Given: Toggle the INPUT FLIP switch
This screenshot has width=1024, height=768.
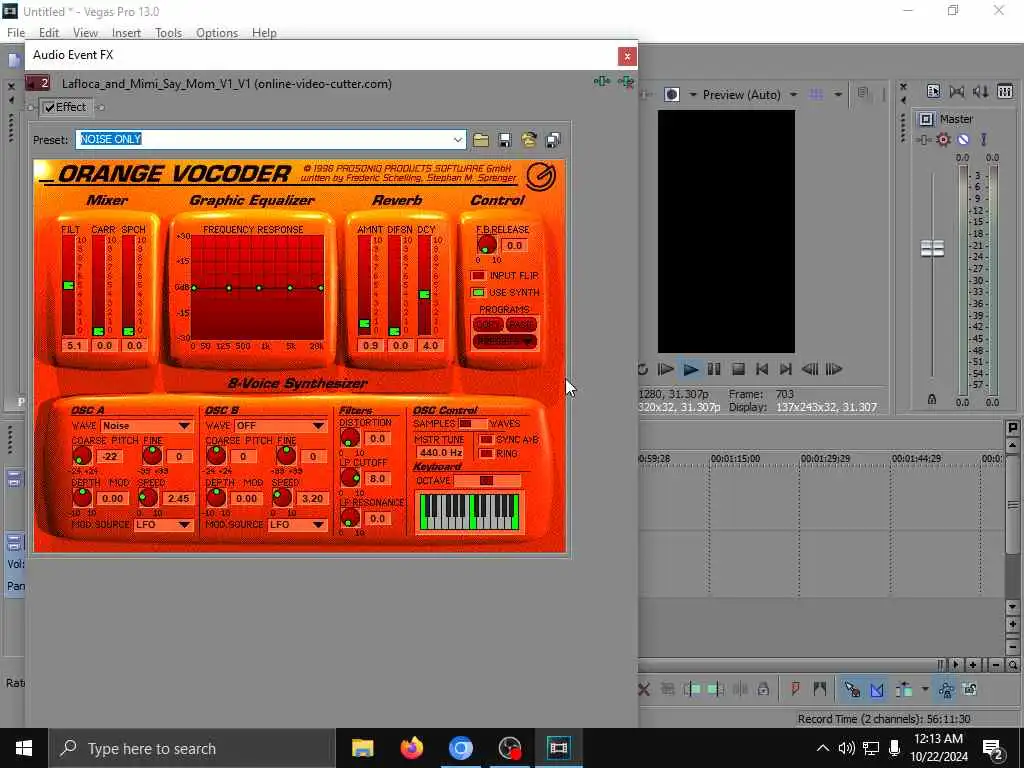Looking at the screenshot, I should click(478, 276).
